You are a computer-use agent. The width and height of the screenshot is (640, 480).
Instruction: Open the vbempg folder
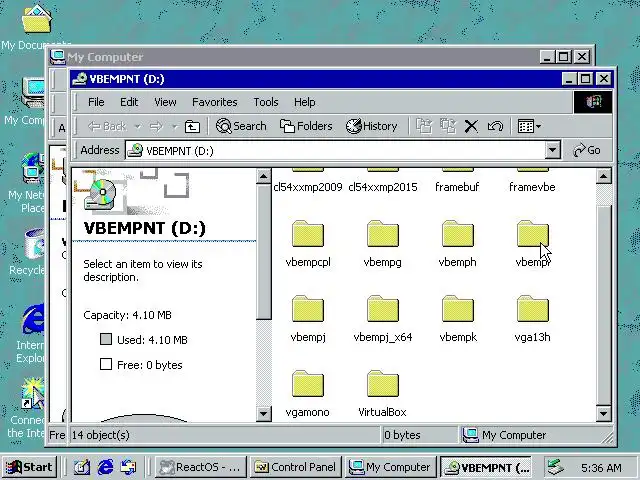pyautogui.click(x=382, y=244)
